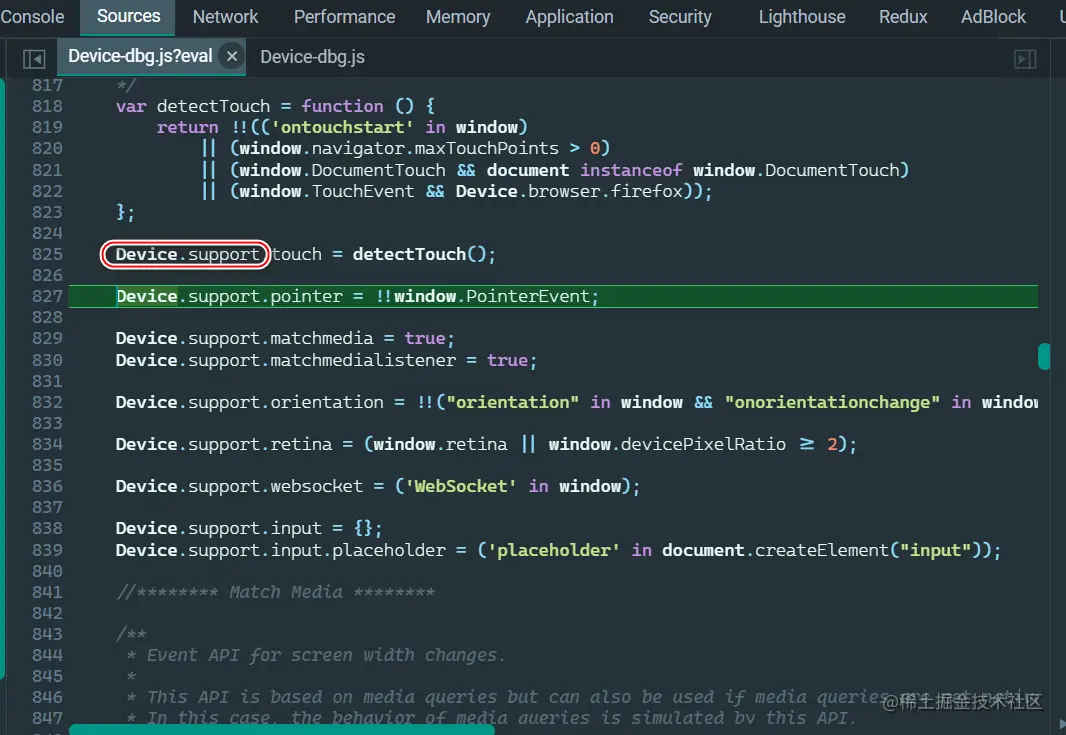The width and height of the screenshot is (1066, 735).
Task: Click the "onorientationchange" string
Action: (x=831, y=403)
